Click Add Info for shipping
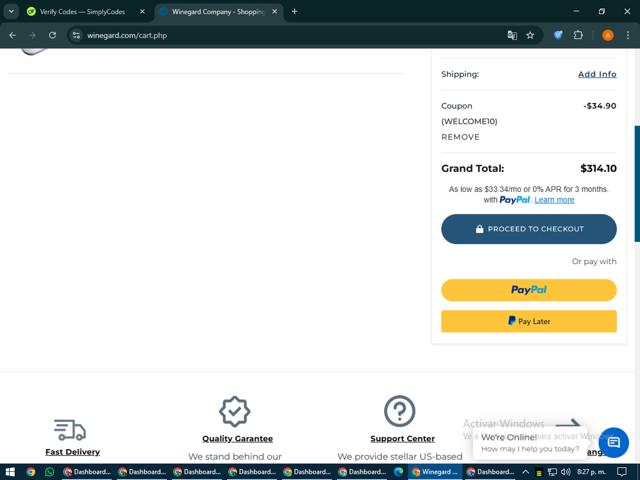This screenshot has height=480, width=640. pos(597,74)
